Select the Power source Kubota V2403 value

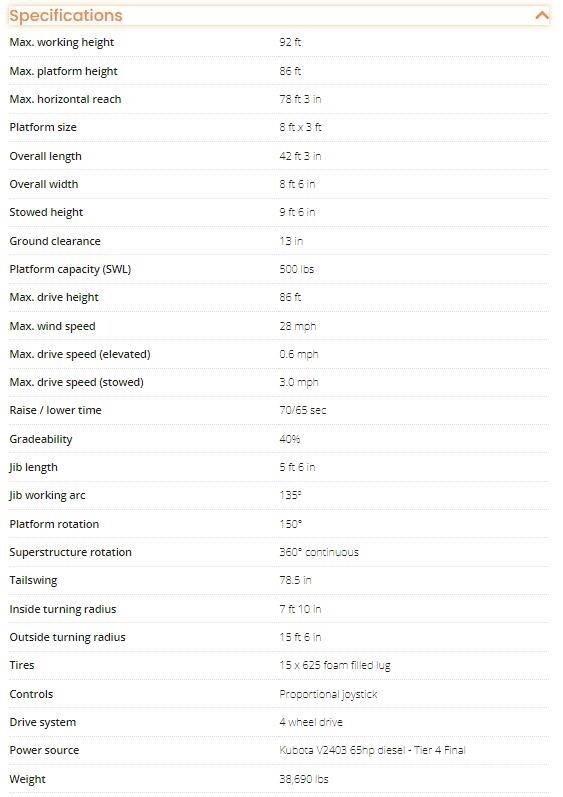[372, 750]
